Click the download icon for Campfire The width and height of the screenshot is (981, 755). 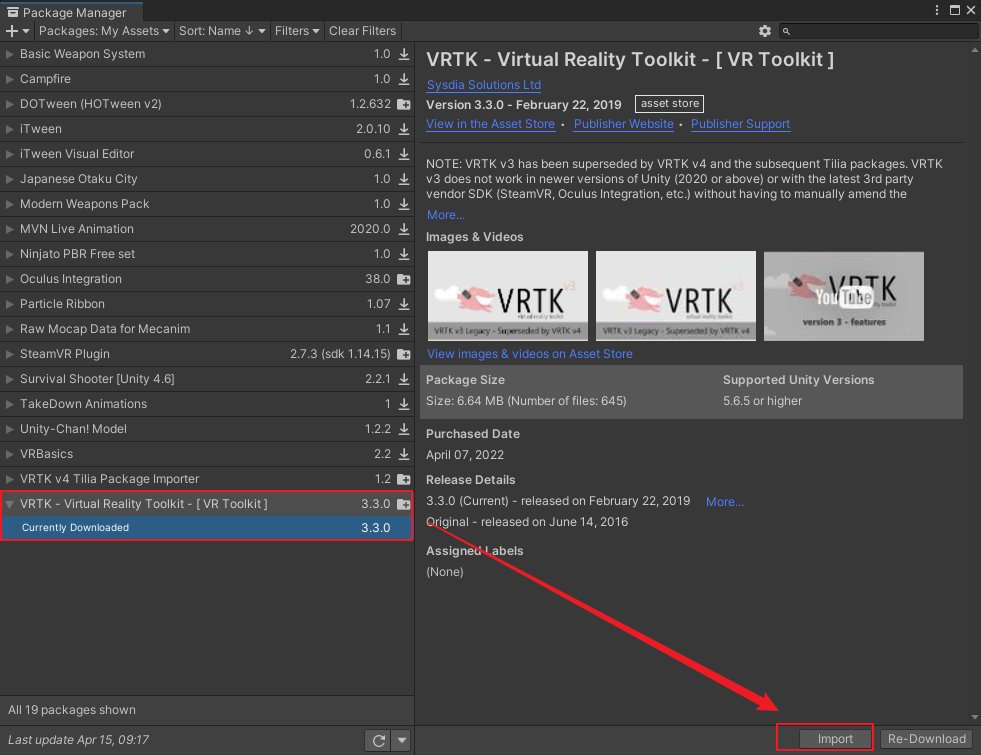(x=404, y=79)
